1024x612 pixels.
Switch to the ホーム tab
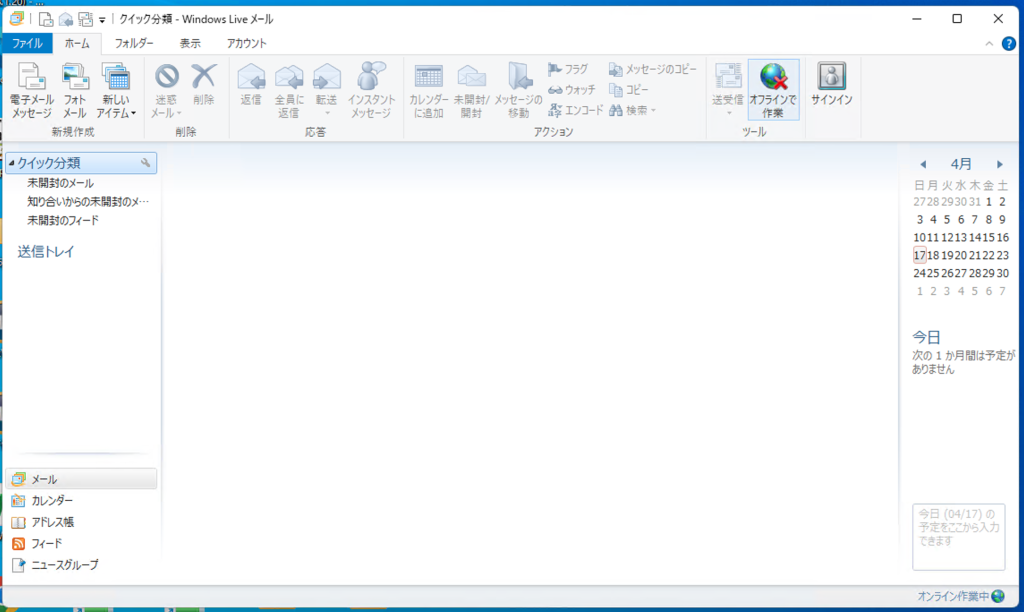(x=77, y=43)
